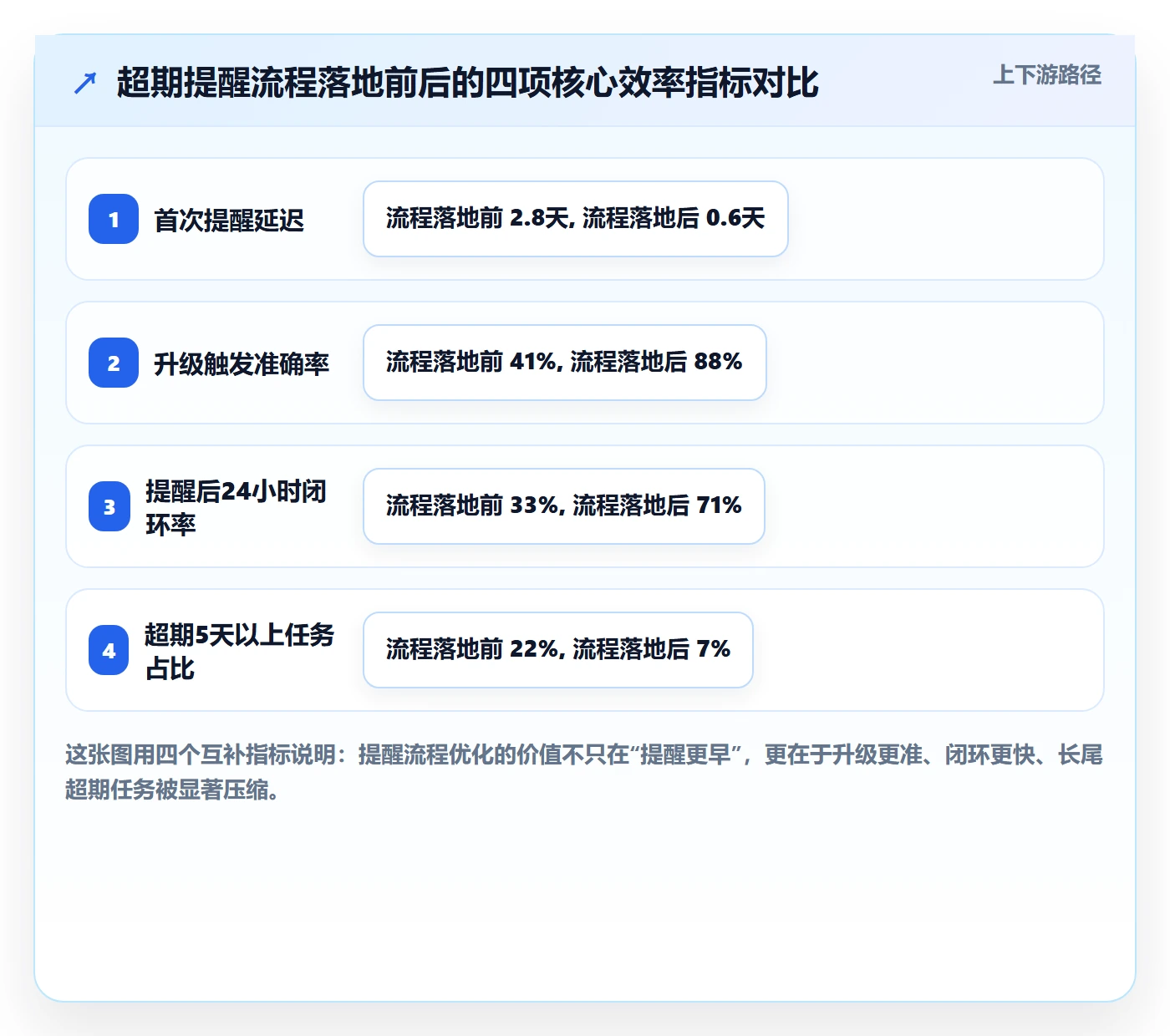Select the 升级触发准确率 label
Viewport: 1170px width, 1036px height.
tap(242, 363)
